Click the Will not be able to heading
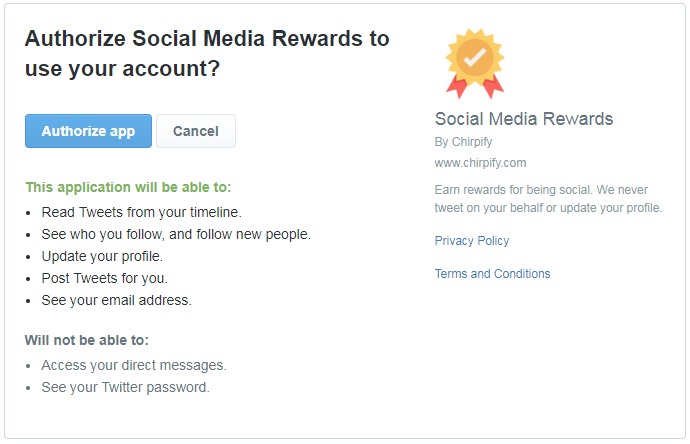Viewport: 690px width, 444px height. coord(87,340)
